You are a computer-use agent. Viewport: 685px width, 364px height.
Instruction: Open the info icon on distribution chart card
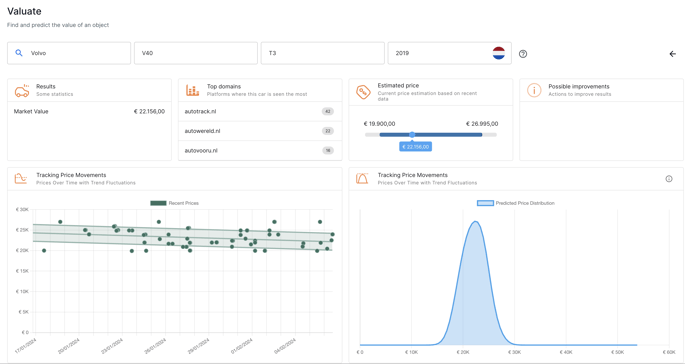669,179
